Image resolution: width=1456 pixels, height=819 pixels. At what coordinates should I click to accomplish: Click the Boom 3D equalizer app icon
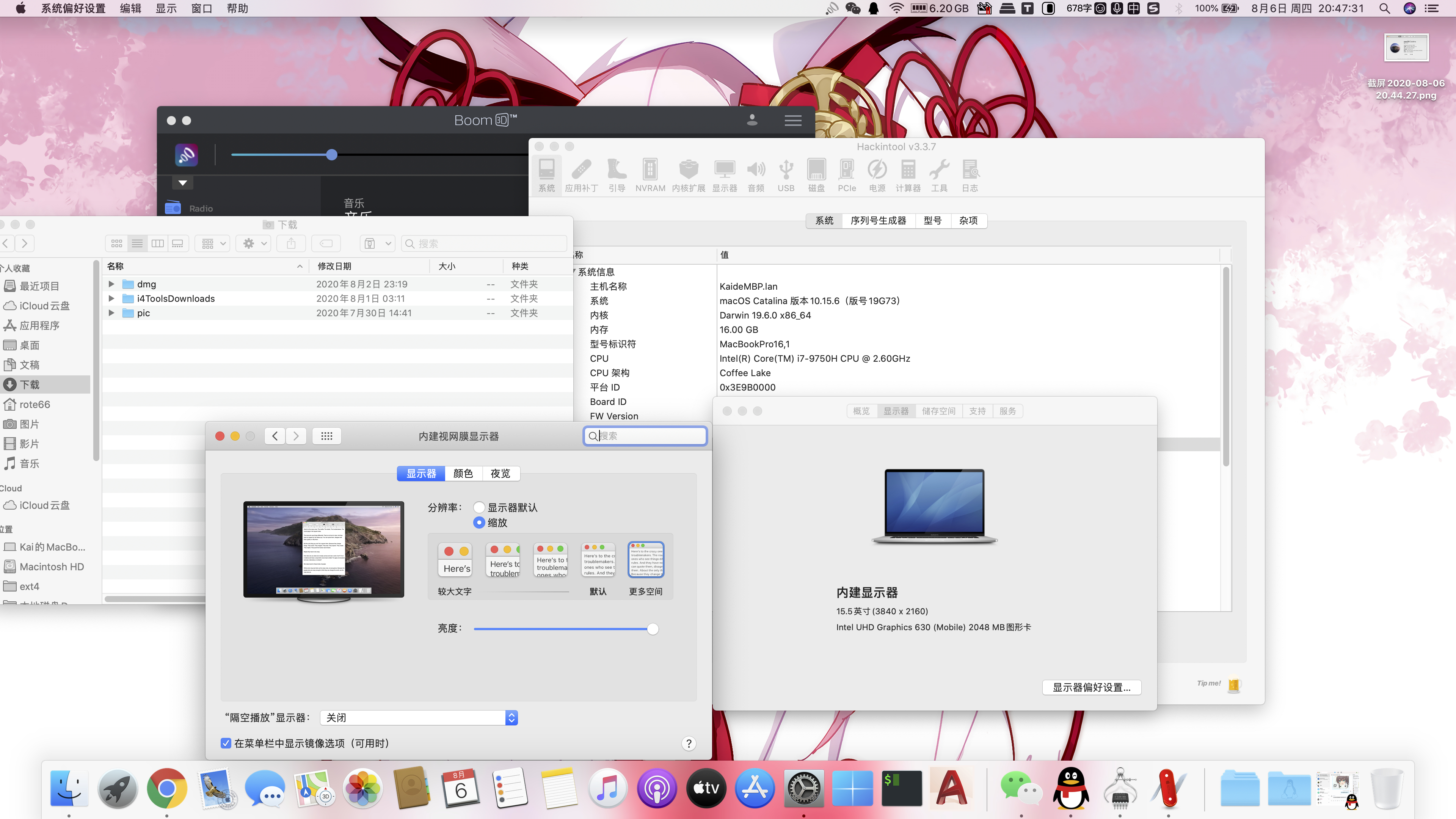[187, 155]
